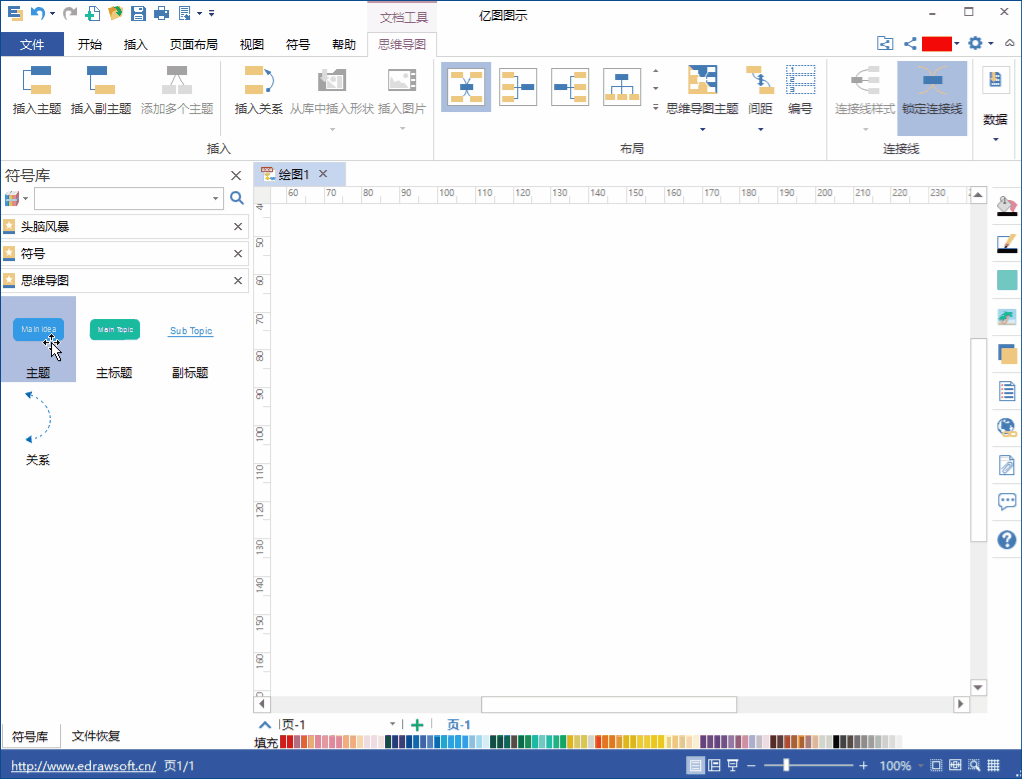Viewport: 1022px width, 779px height.
Task: Collapse the ribbon with the caret
Action: (1010, 43)
